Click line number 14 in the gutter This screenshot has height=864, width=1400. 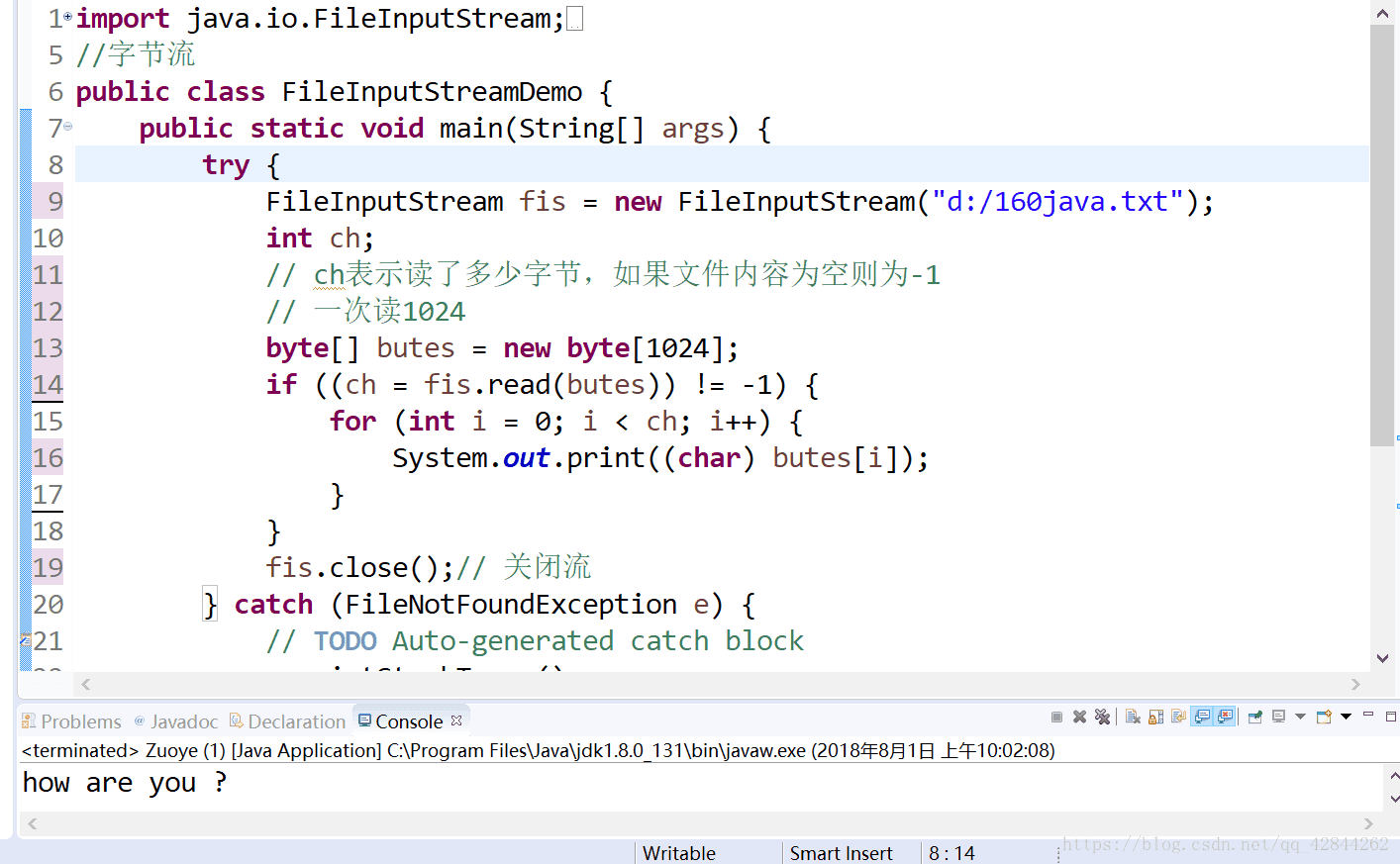click(x=48, y=385)
